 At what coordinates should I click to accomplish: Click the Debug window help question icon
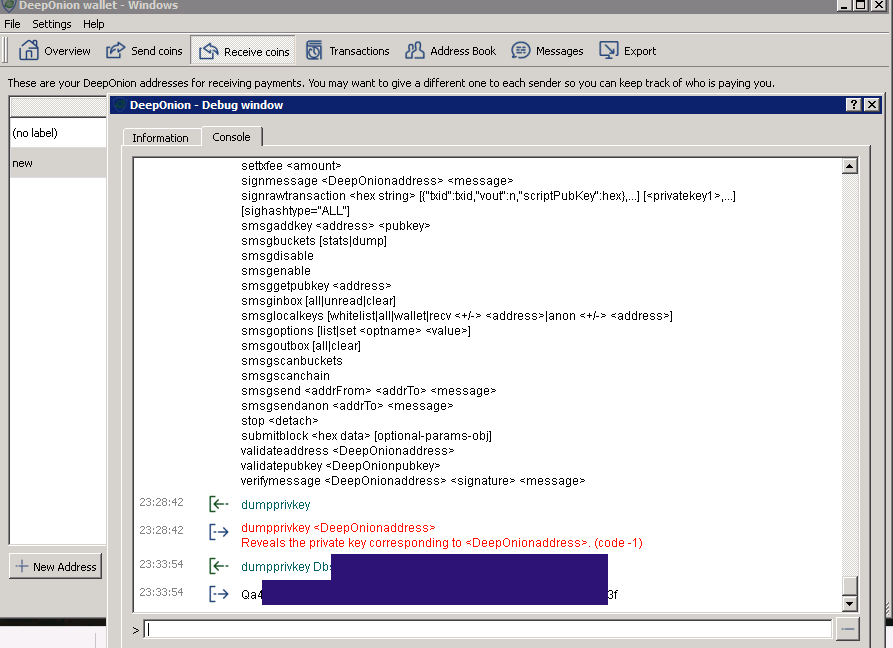click(853, 105)
